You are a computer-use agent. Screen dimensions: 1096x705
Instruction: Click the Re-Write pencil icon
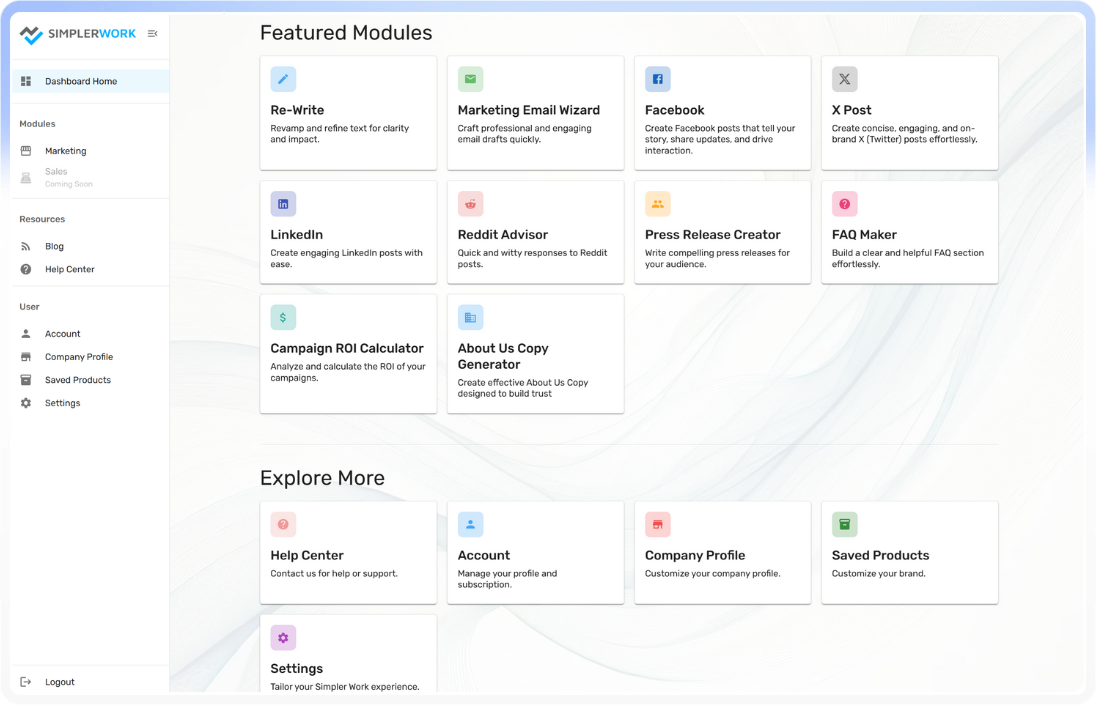tap(283, 79)
